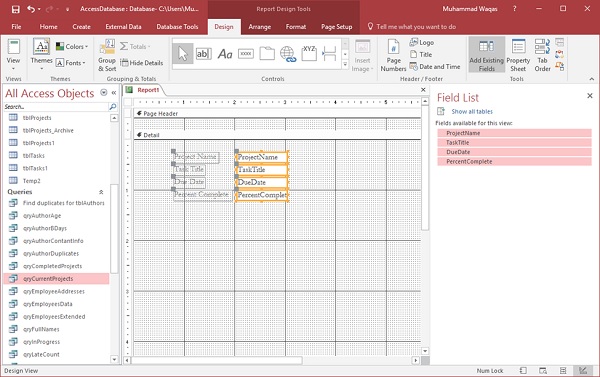Click the Tab Order icon
The image size is (600, 377).
click(x=542, y=55)
